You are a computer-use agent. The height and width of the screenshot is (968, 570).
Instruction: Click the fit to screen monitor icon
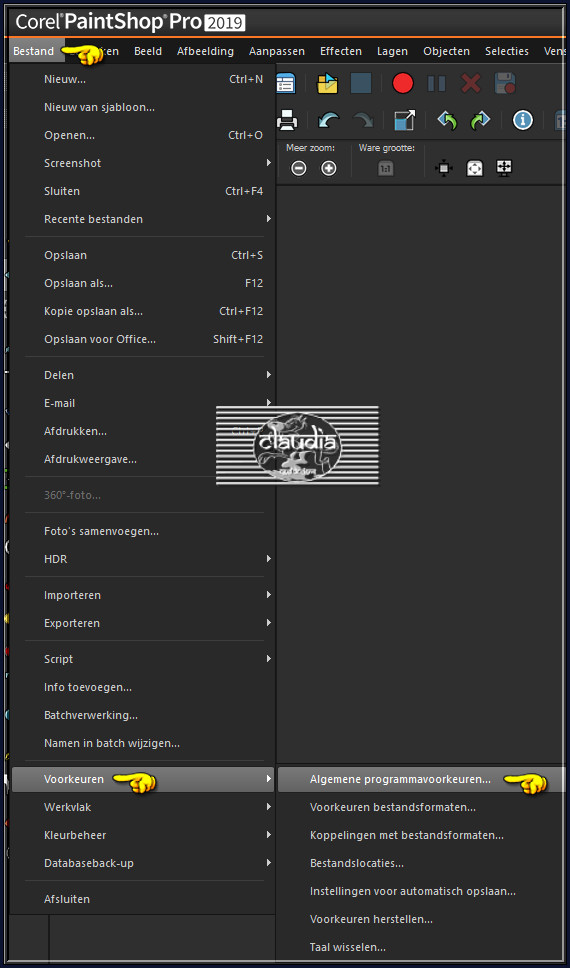coord(505,167)
